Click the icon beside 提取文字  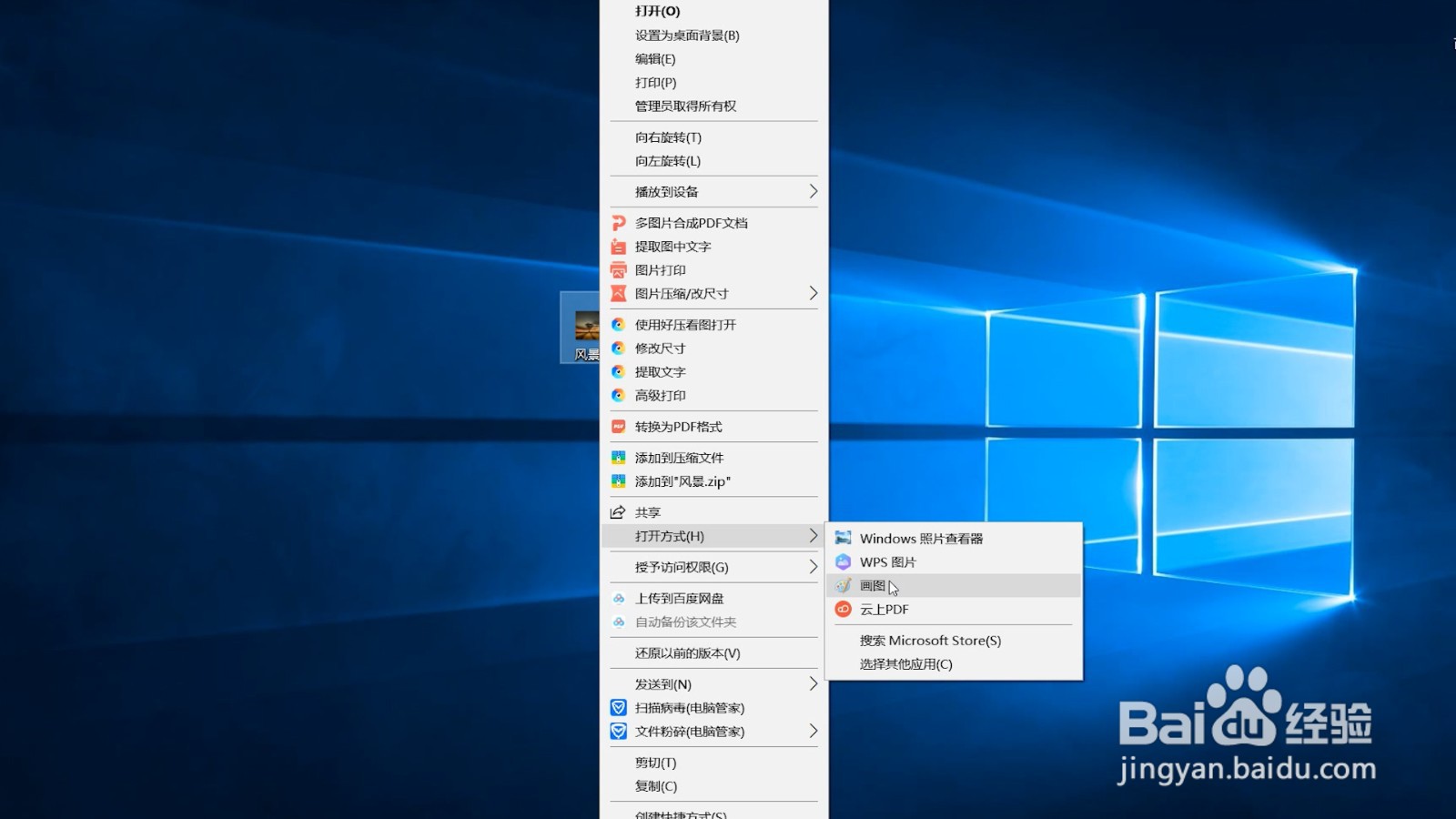point(618,372)
